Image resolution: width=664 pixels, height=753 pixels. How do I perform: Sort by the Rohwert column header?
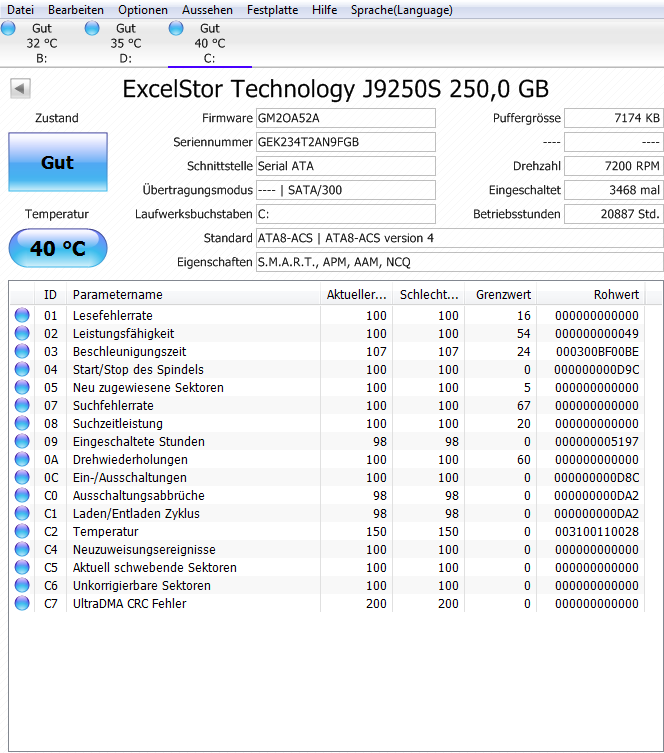591,294
